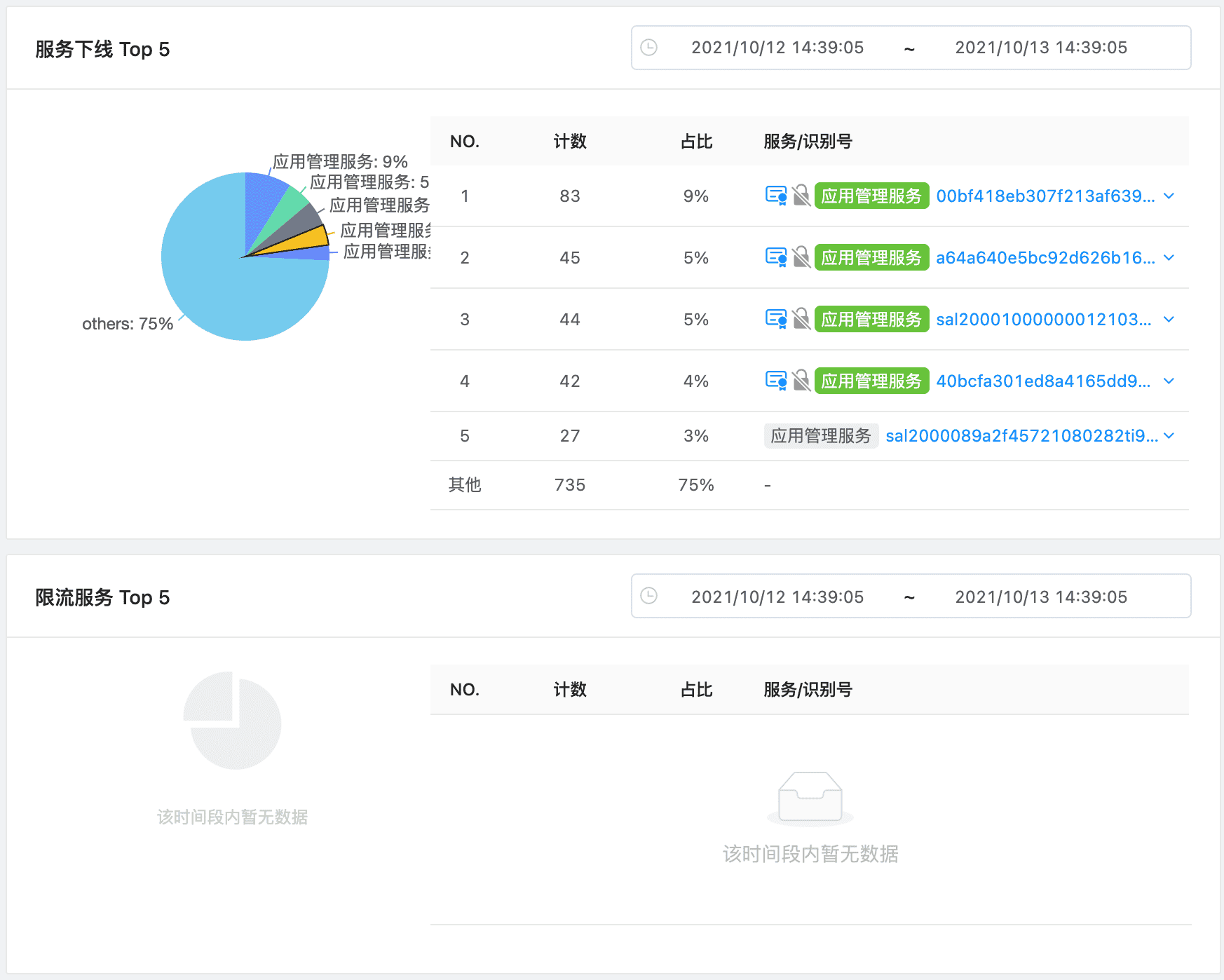This screenshot has width=1224, height=980.
Task: Click certificate icon in row a64a640e5bc92d626b16
Action: pyautogui.click(x=776, y=257)
